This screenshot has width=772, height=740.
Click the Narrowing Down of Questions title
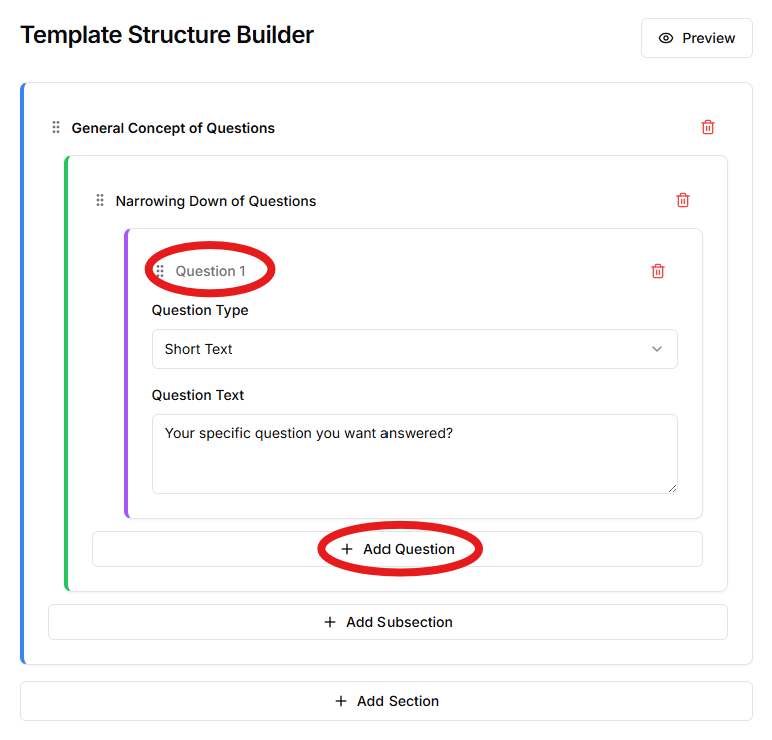[x=216, y=201]
